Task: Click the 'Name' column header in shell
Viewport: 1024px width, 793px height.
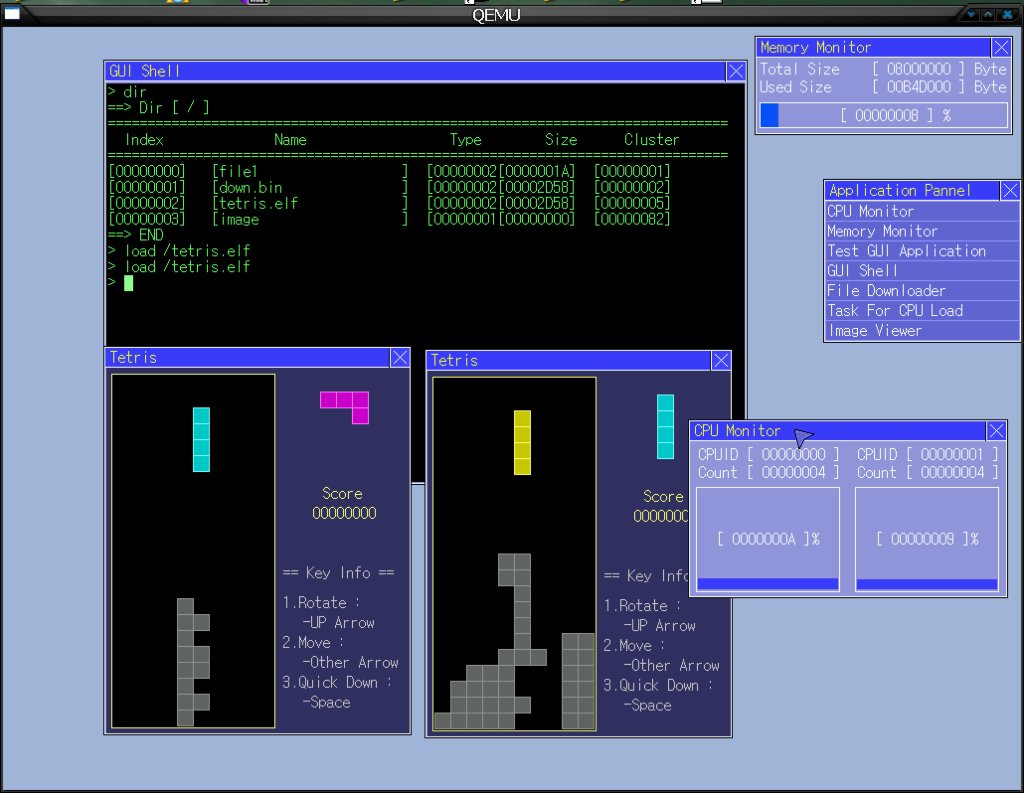Action: click(291, 139)
